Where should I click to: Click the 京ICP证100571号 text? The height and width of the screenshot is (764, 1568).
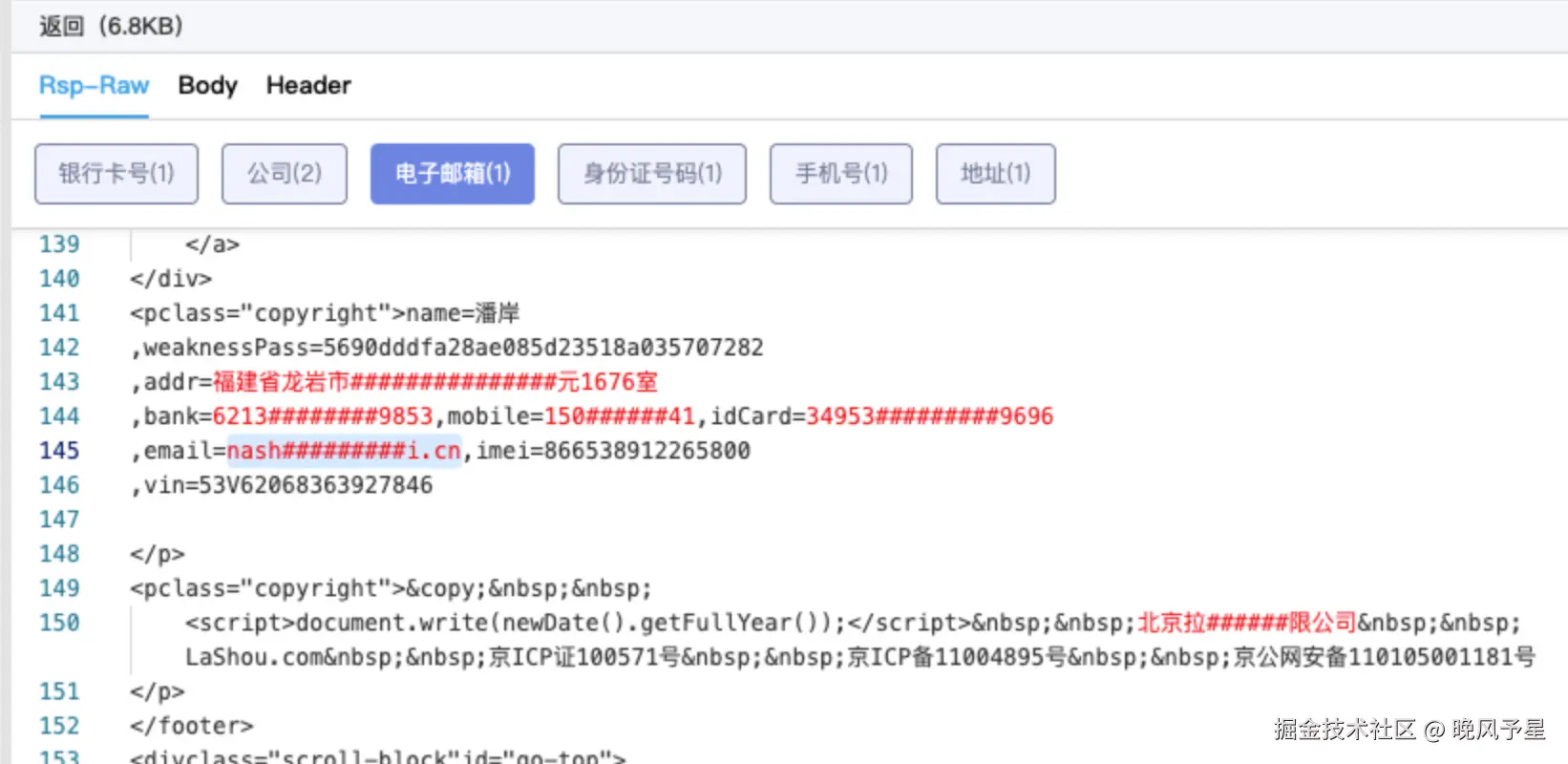[x=584, y=657]
